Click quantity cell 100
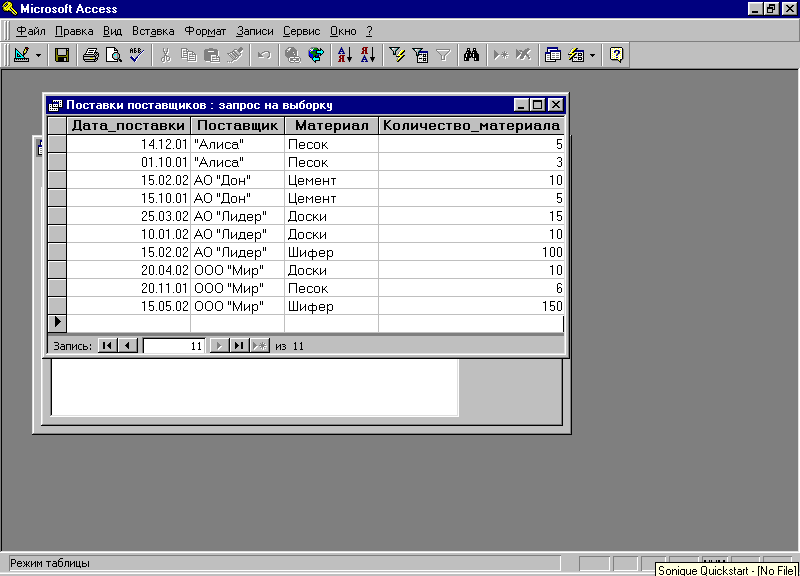800x576 pixels. point(471,253)
